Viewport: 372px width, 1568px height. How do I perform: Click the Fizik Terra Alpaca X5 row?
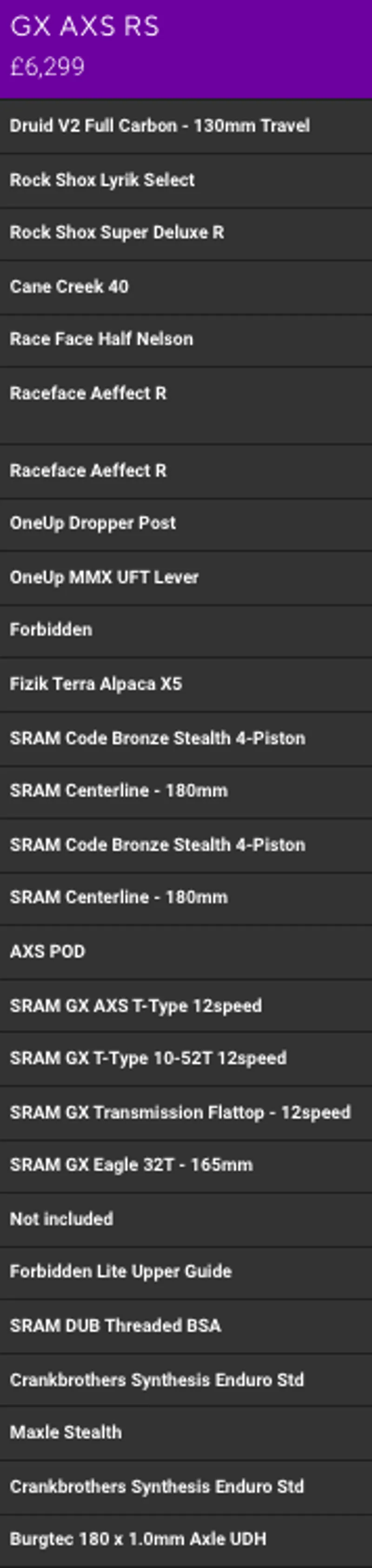pos(96,684)
